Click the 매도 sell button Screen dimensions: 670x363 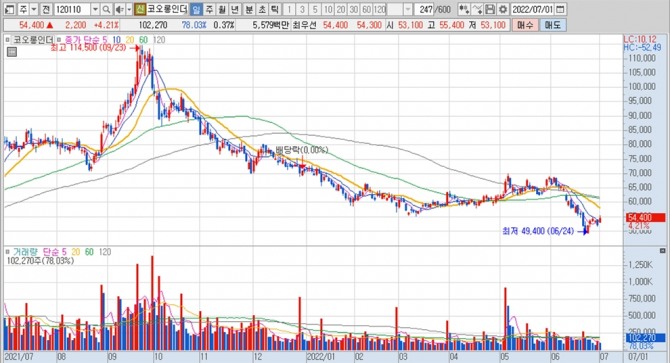pos(552,25)
